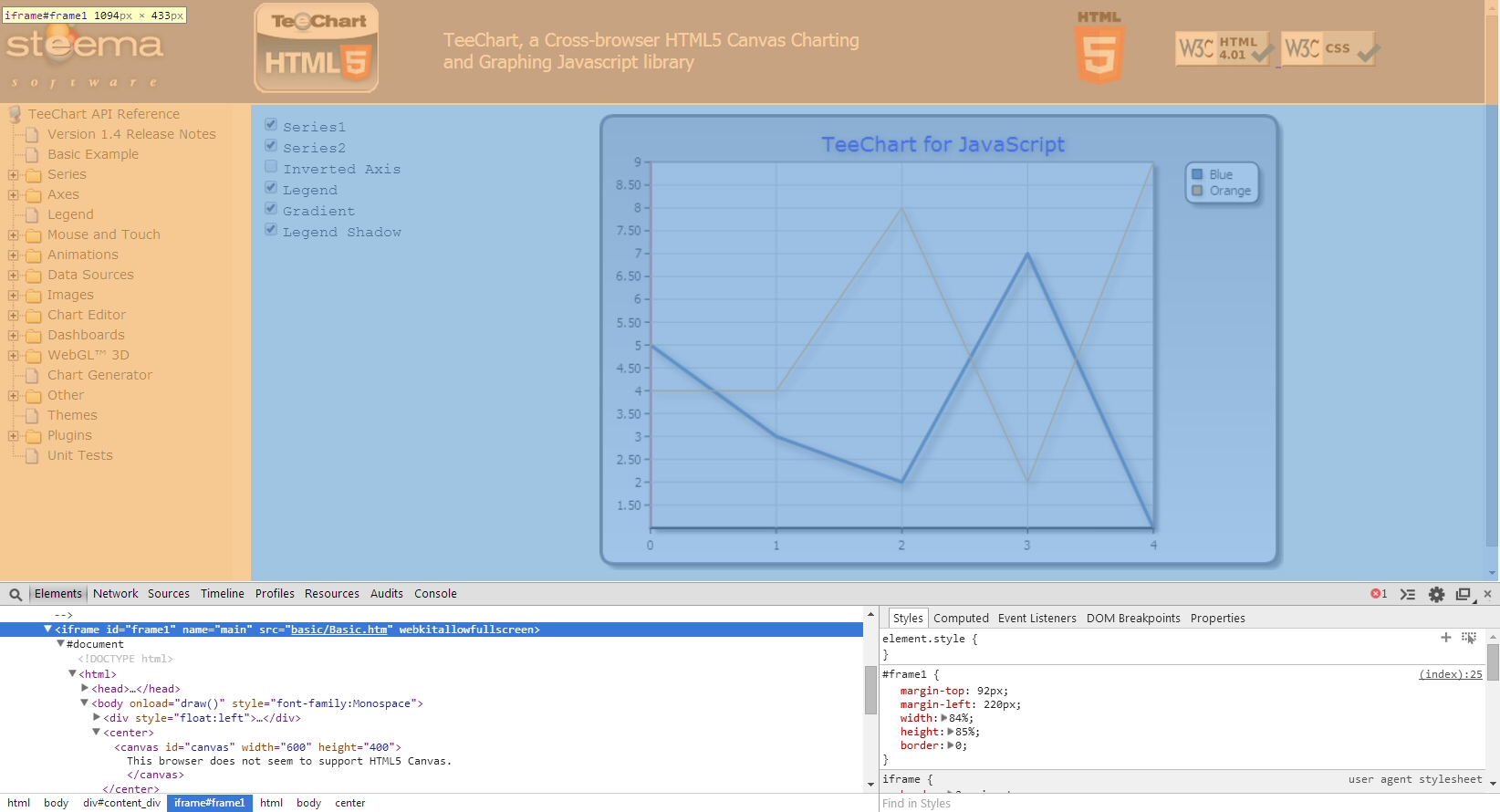Screen dimensions: 1500x812
Task: Click the Blue legend symbol
Action: point(1197,174)
